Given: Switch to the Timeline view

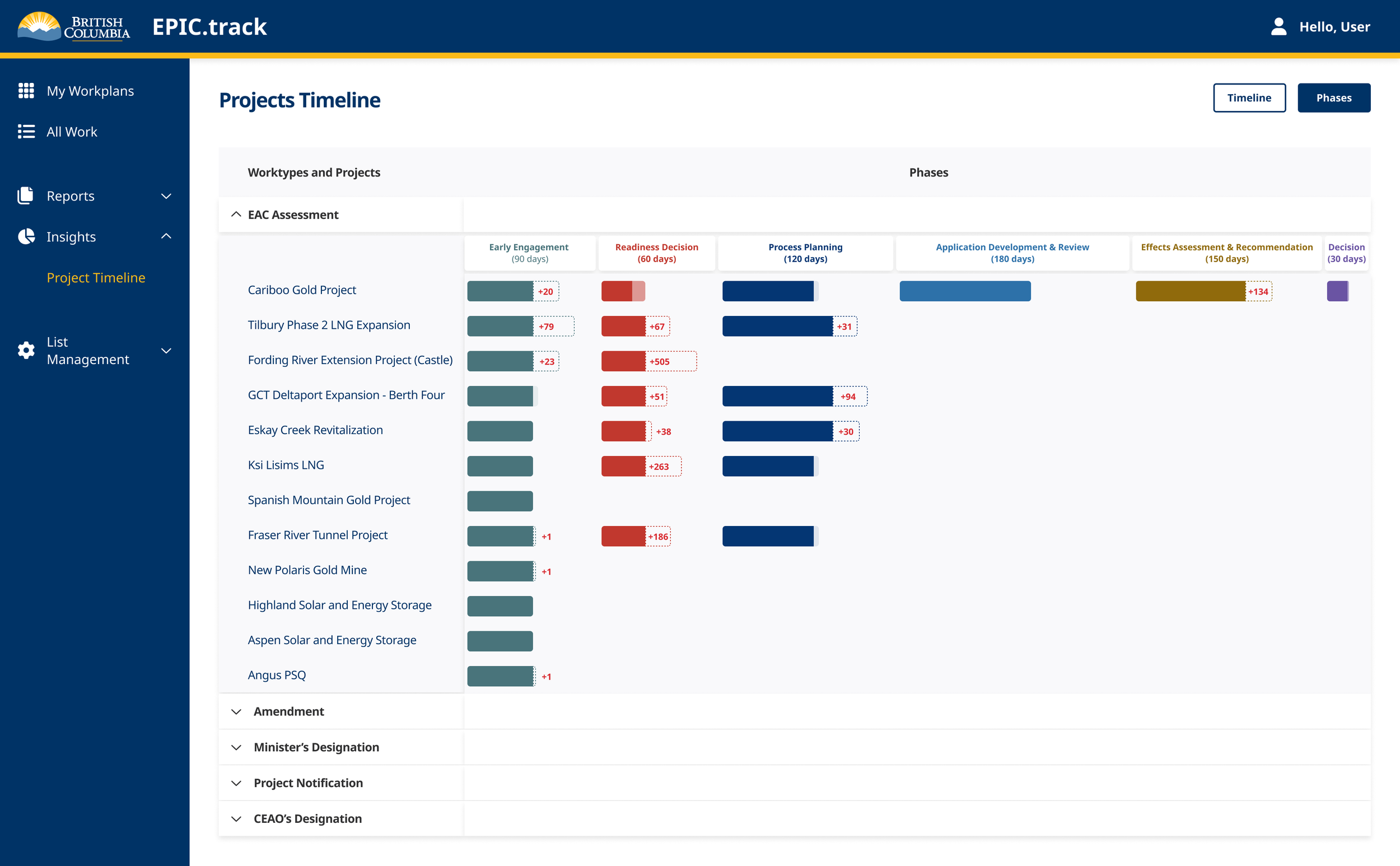Looking at the screenshot, I should (1249, 98).
